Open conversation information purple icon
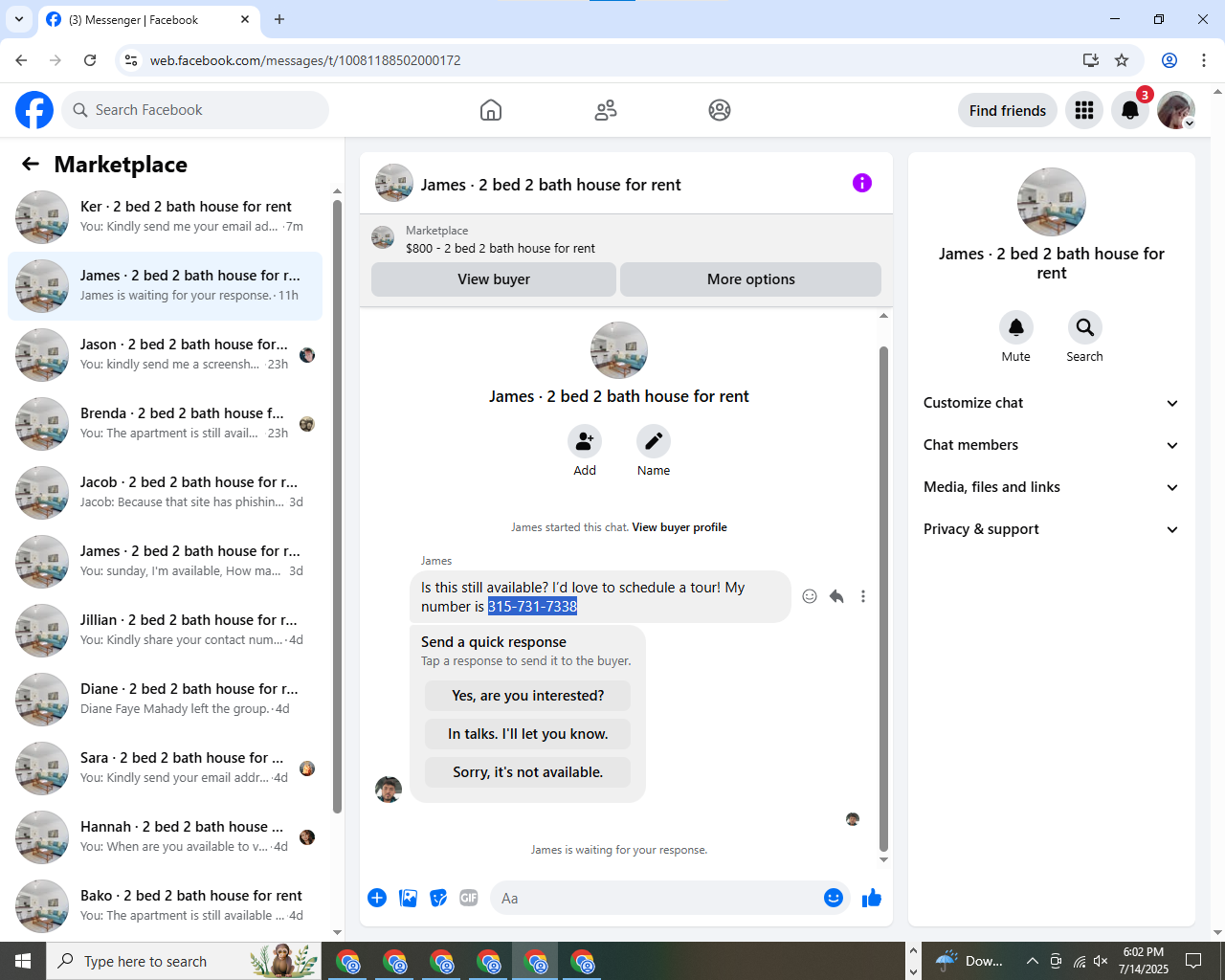This screenshot has width=1225, height=980. pyautogui.click(x=862, y=183)
